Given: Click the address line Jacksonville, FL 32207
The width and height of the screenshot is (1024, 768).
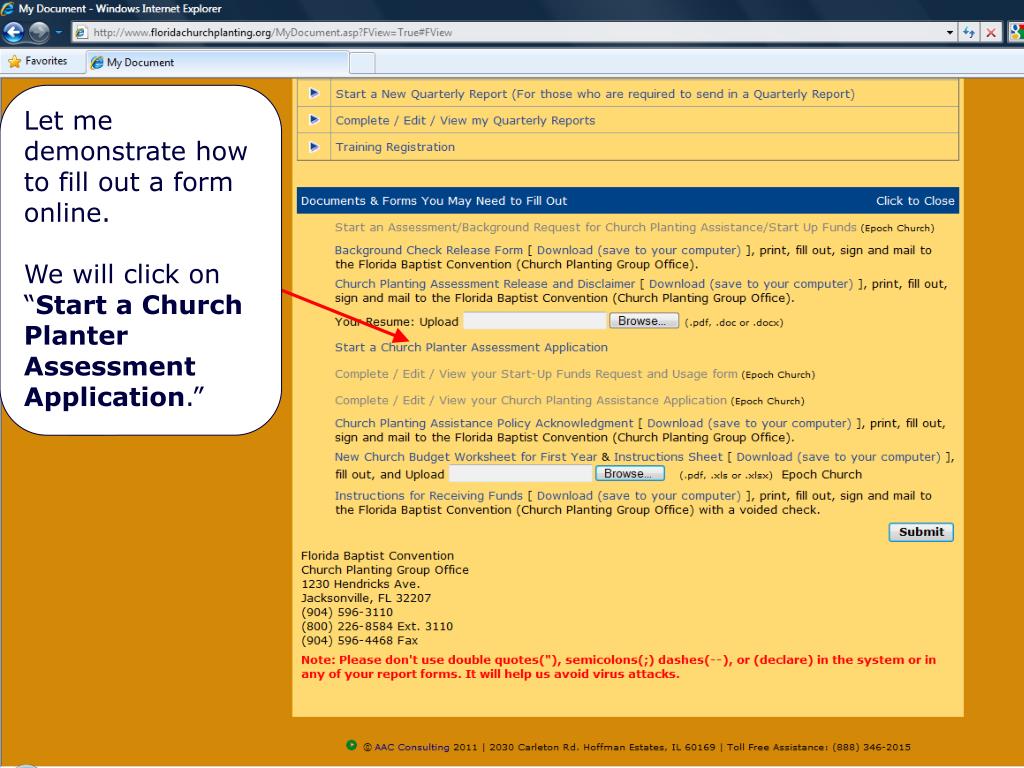Looking at the screenshot, I should pos(366,598).
